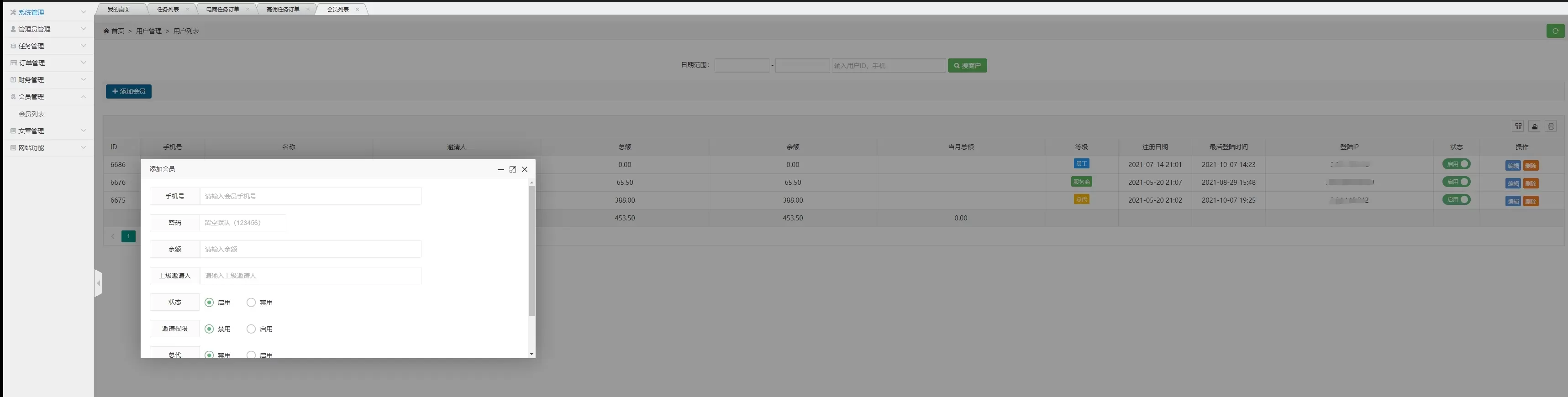
Task: Click the table export icon
Action: tap(1535, 126)
